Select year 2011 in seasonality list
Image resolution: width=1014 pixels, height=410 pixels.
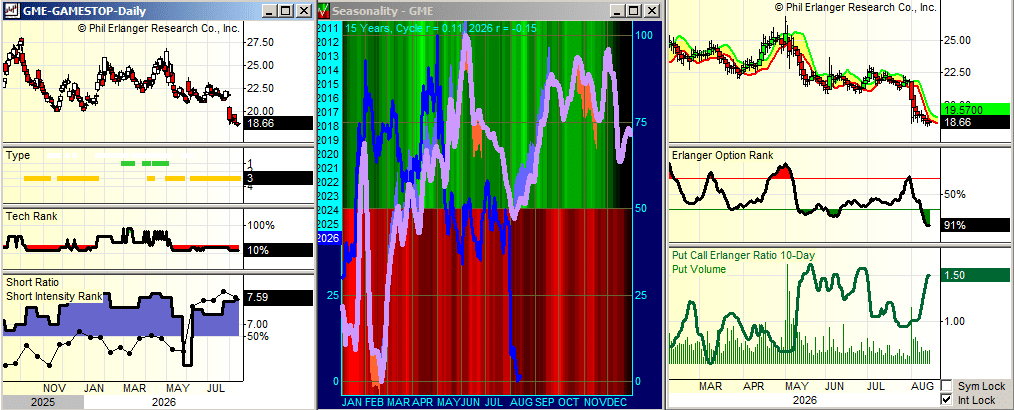[x=328, y=28]
